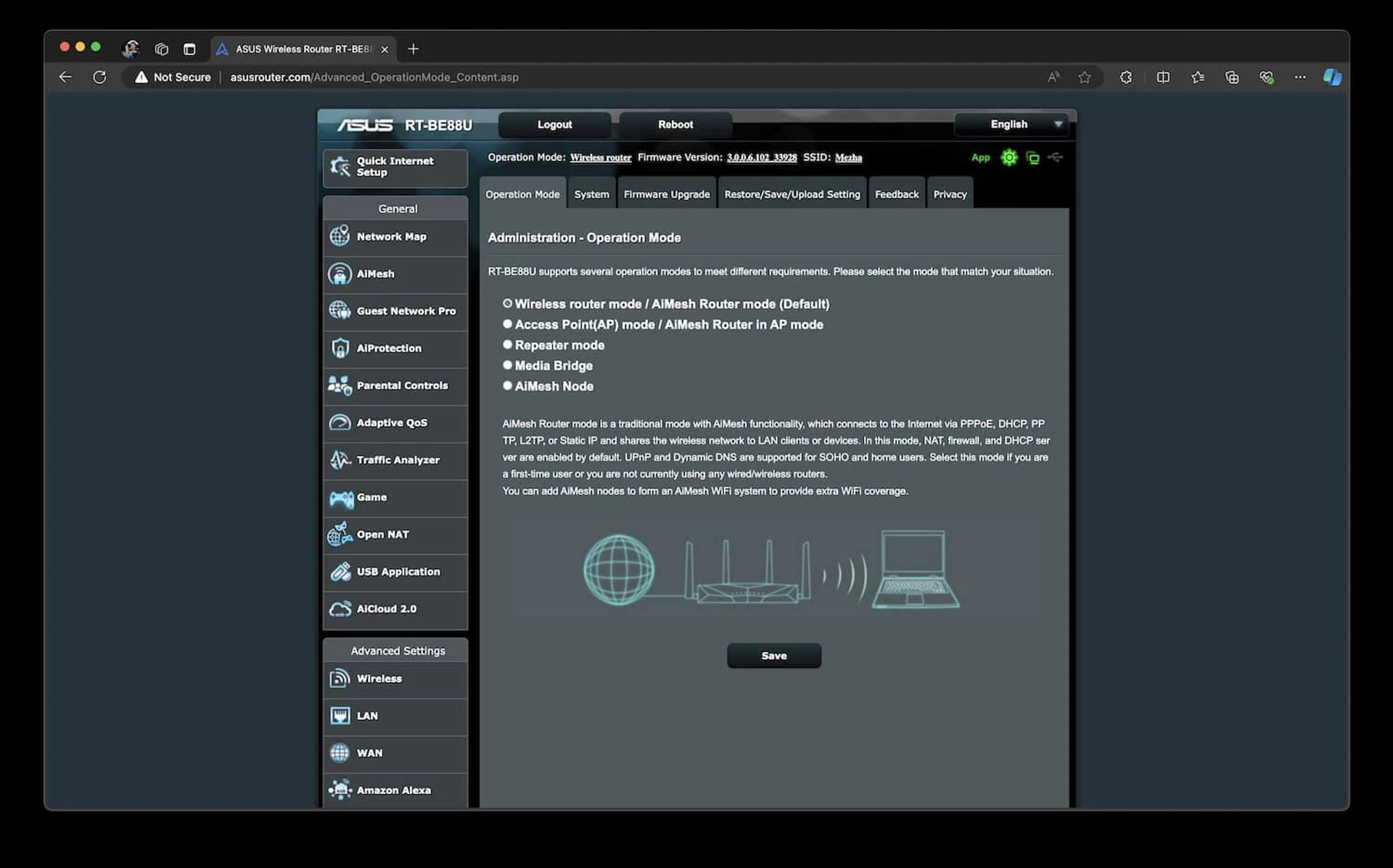Click Guest Network Pro icon
The width and height of the screenshot is (1393, 868).
340,310
